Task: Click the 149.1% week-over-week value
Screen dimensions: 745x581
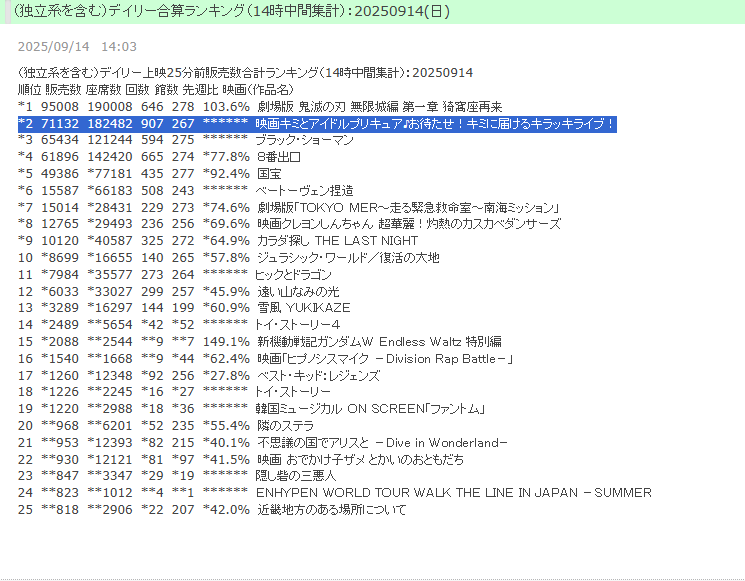Action: pos(226,342)
